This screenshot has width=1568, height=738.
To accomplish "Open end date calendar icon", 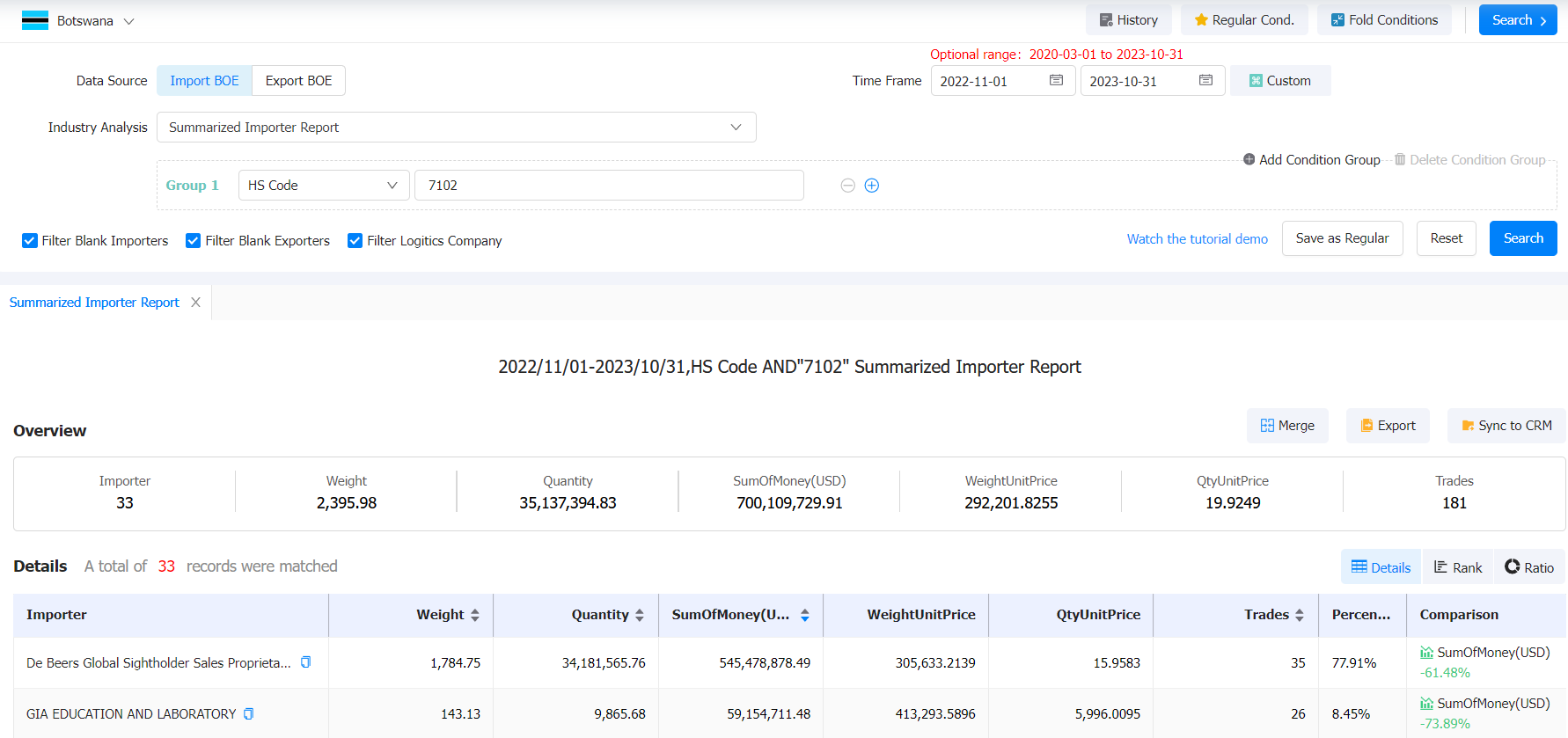I will [1205, 81].
